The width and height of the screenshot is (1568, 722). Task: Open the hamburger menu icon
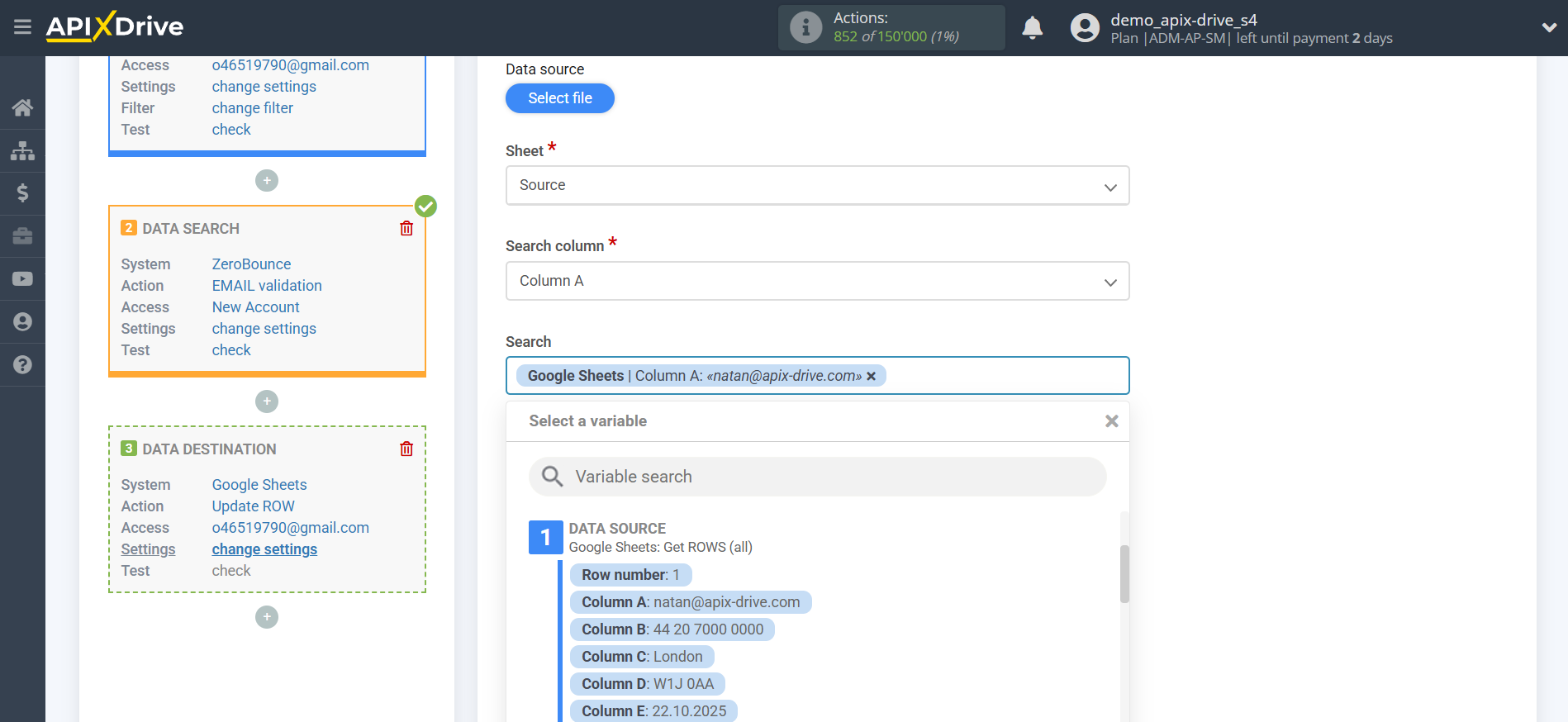pos(22,27)
